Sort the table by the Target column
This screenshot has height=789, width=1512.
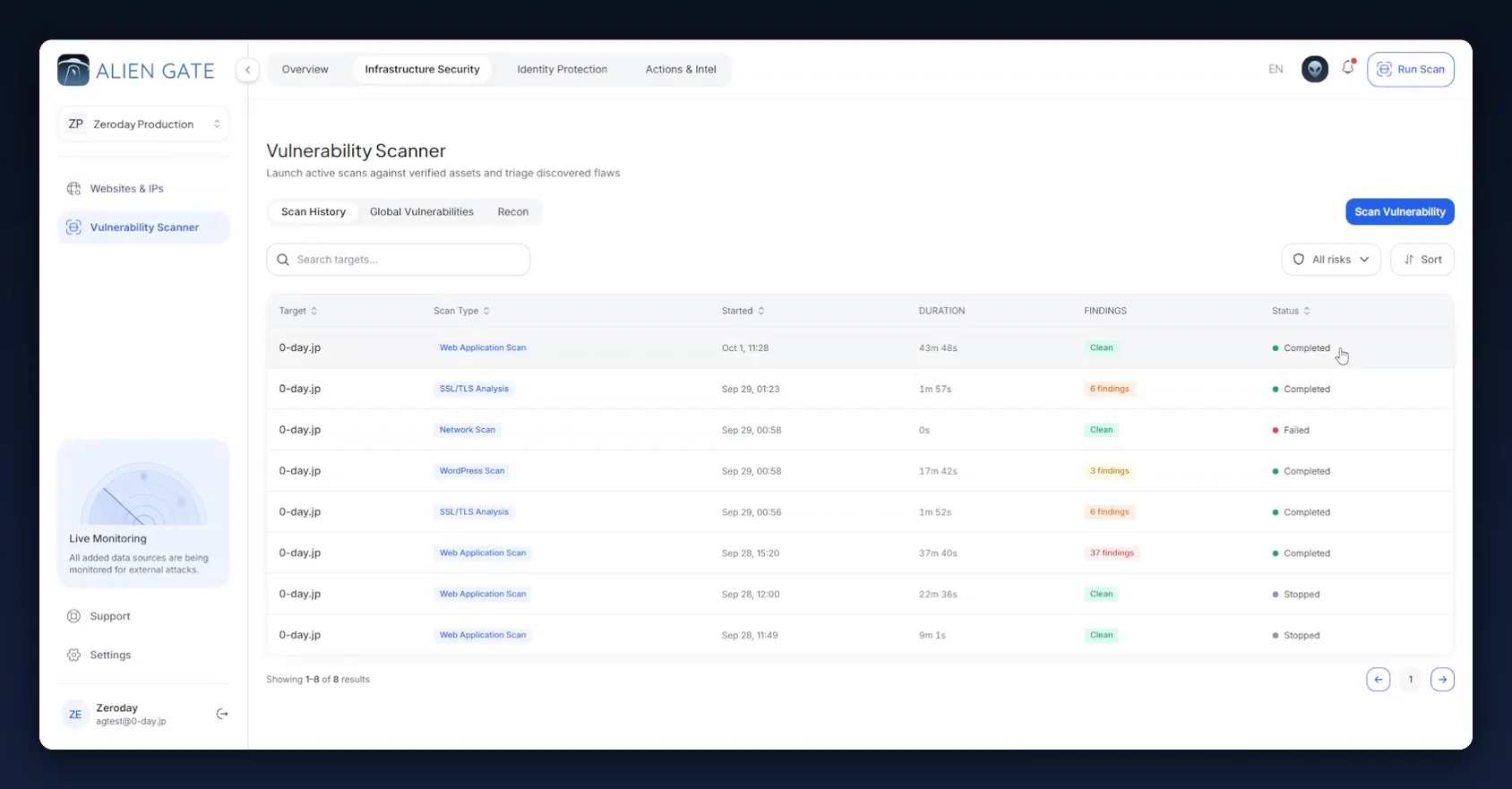(x=297, y=311)
